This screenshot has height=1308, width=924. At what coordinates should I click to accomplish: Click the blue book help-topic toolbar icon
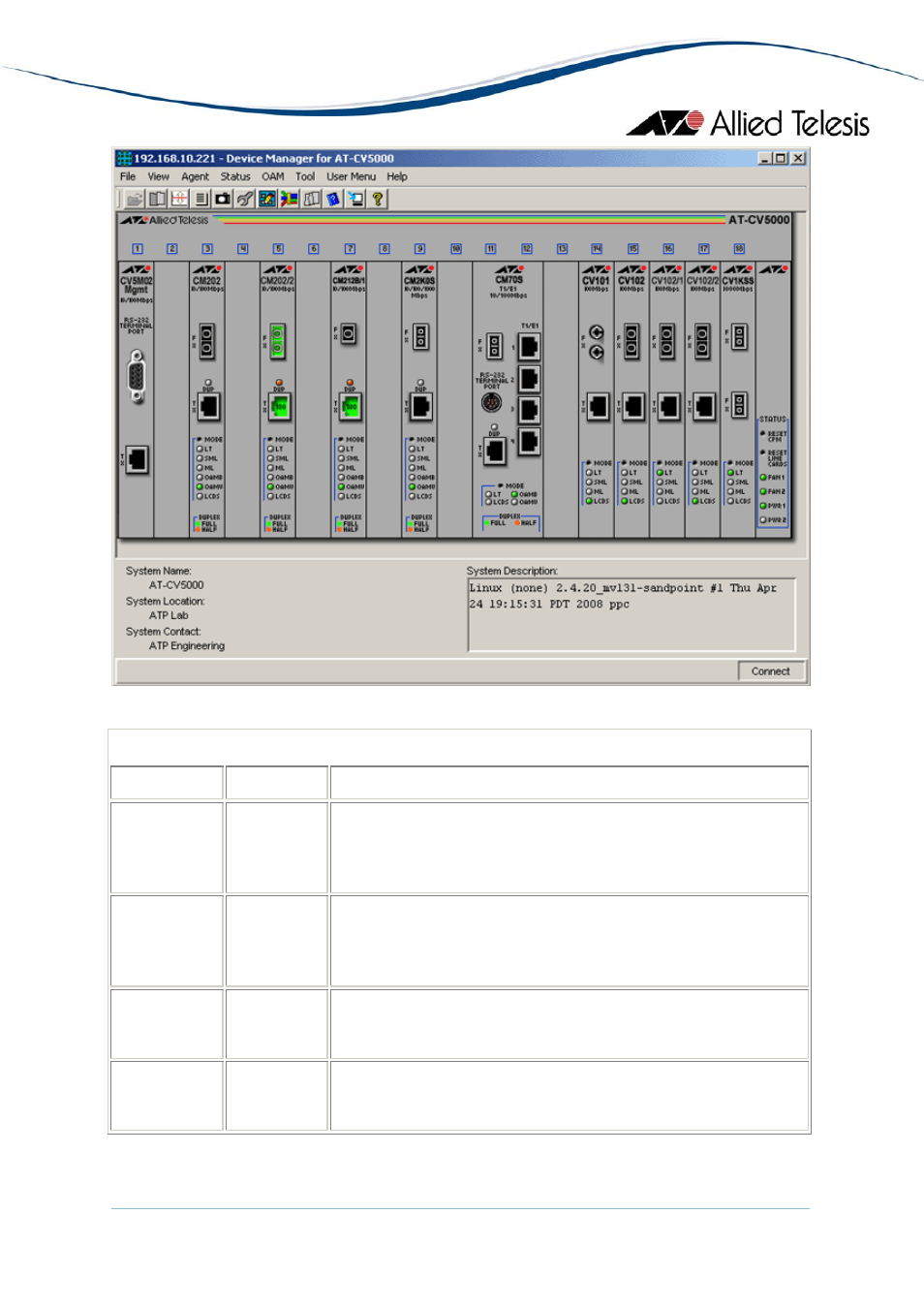point(333,199)
